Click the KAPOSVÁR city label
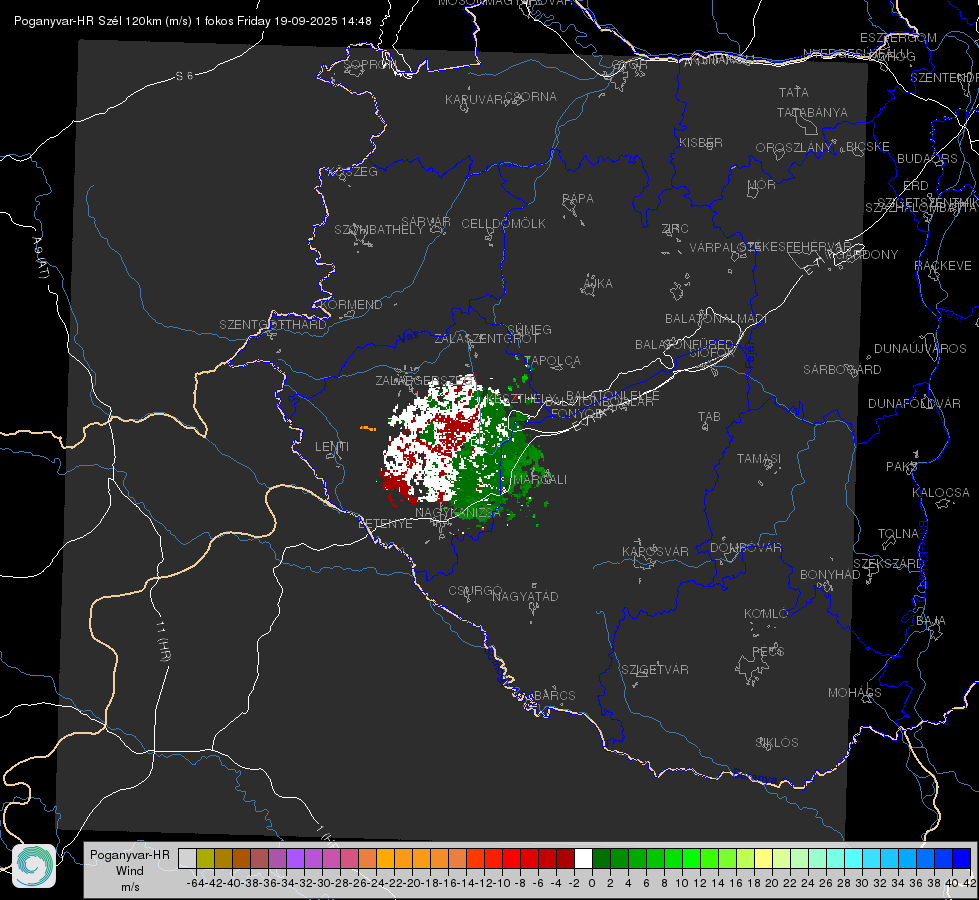This screenshot has width=979, height=900. pos(655,551)
